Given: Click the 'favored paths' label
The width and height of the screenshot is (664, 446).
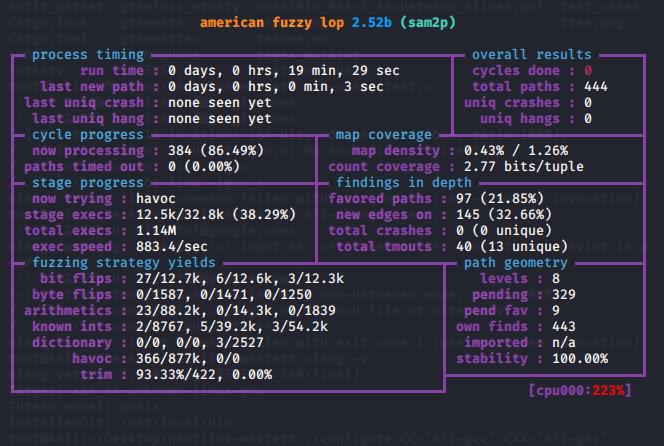Looking at the screenshot, I should click(x=380, y=199).
